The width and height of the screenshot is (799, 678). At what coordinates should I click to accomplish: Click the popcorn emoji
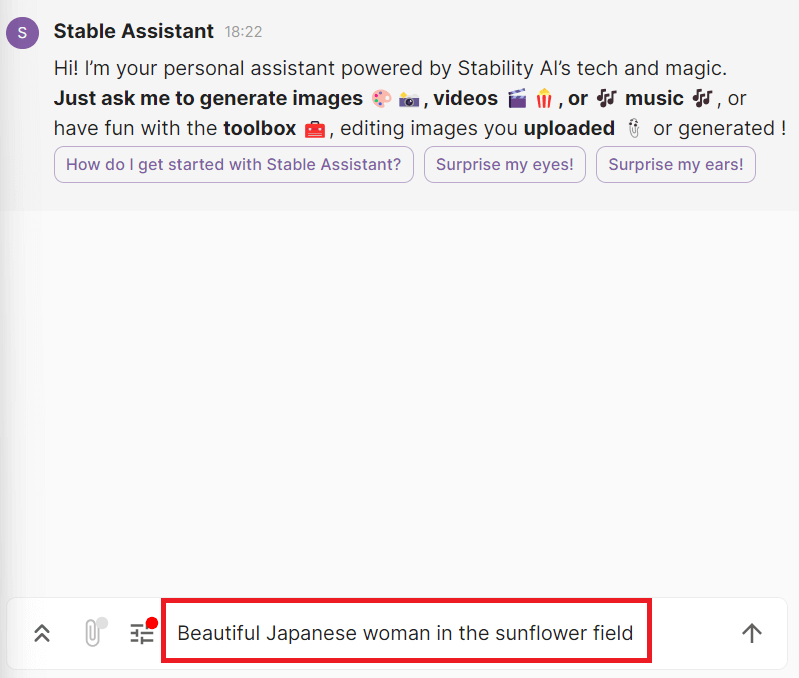click(544, 98)
